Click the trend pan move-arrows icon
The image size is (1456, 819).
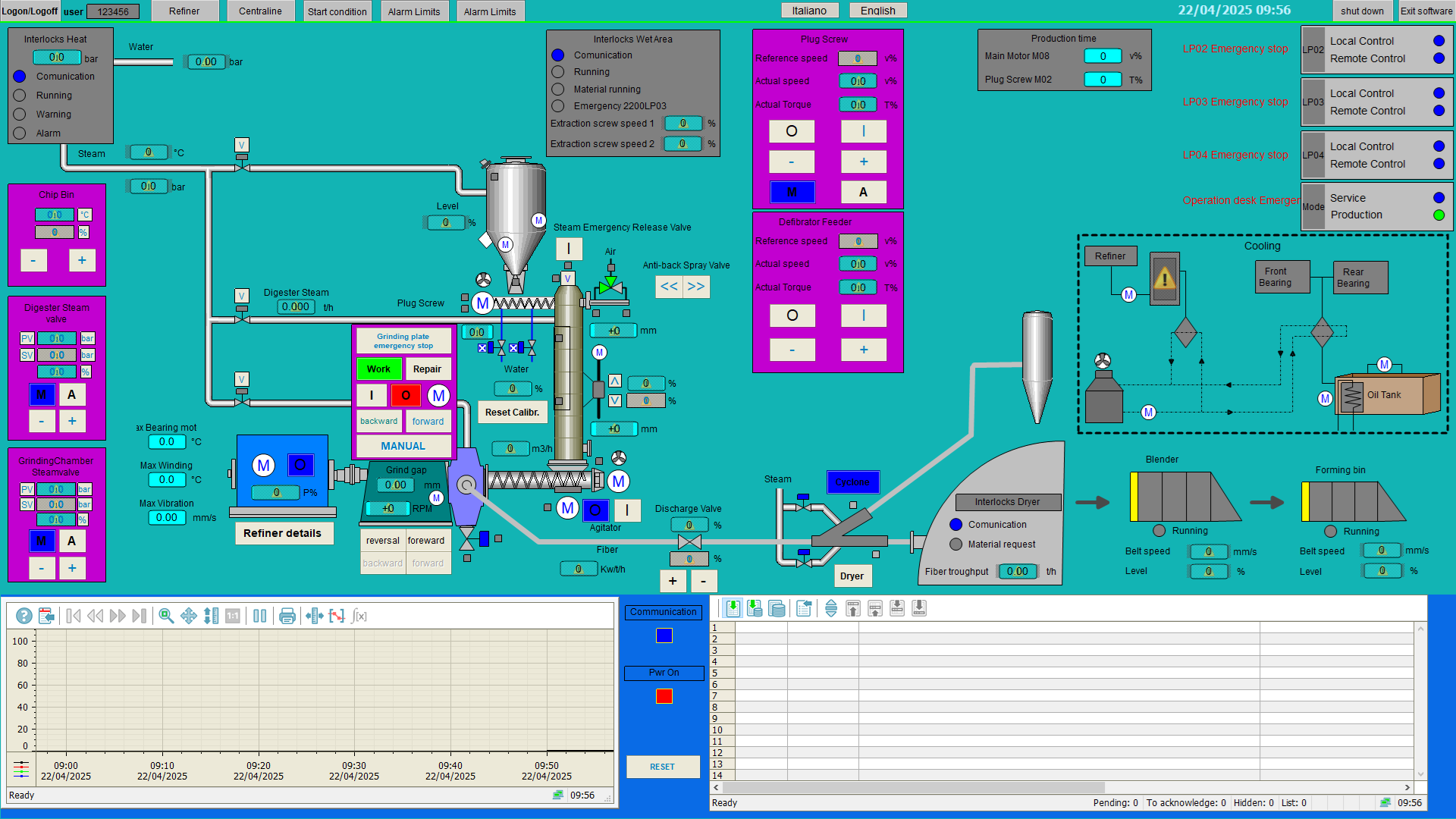click(189, 616)
